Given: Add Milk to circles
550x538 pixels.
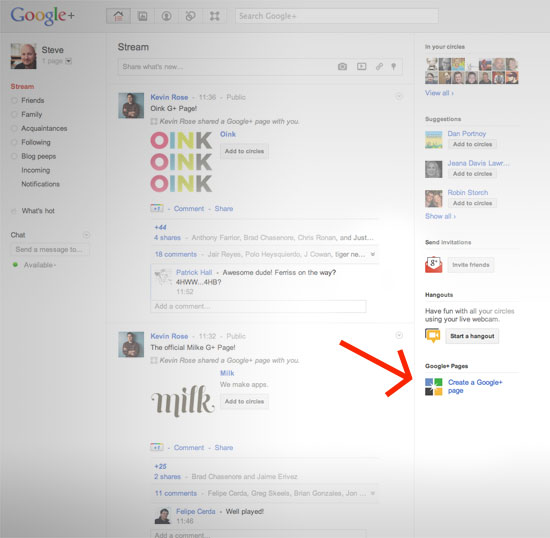Looking at the screenshot, I should click(x=244, y=401).
